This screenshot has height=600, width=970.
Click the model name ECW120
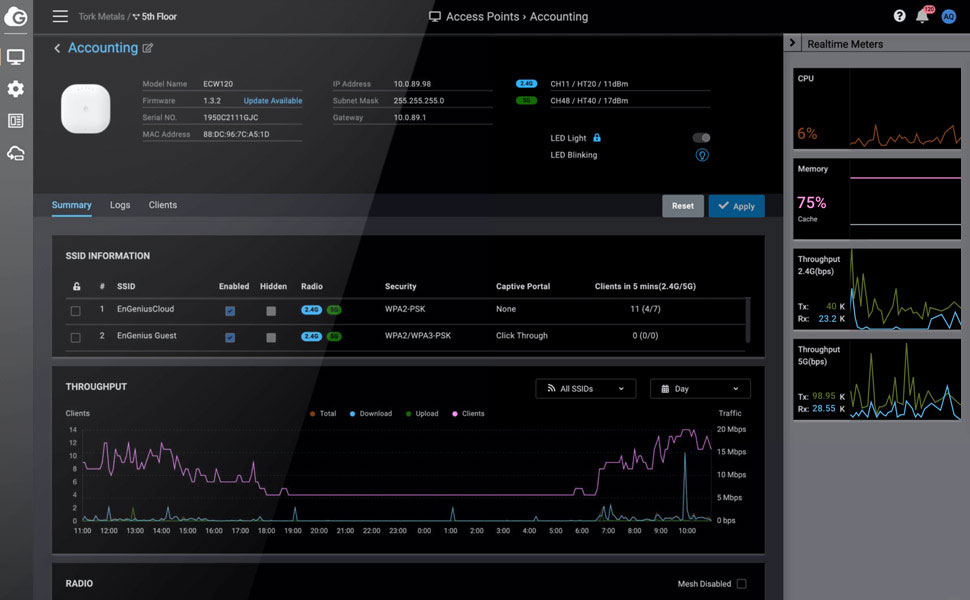tap(218, 84)
